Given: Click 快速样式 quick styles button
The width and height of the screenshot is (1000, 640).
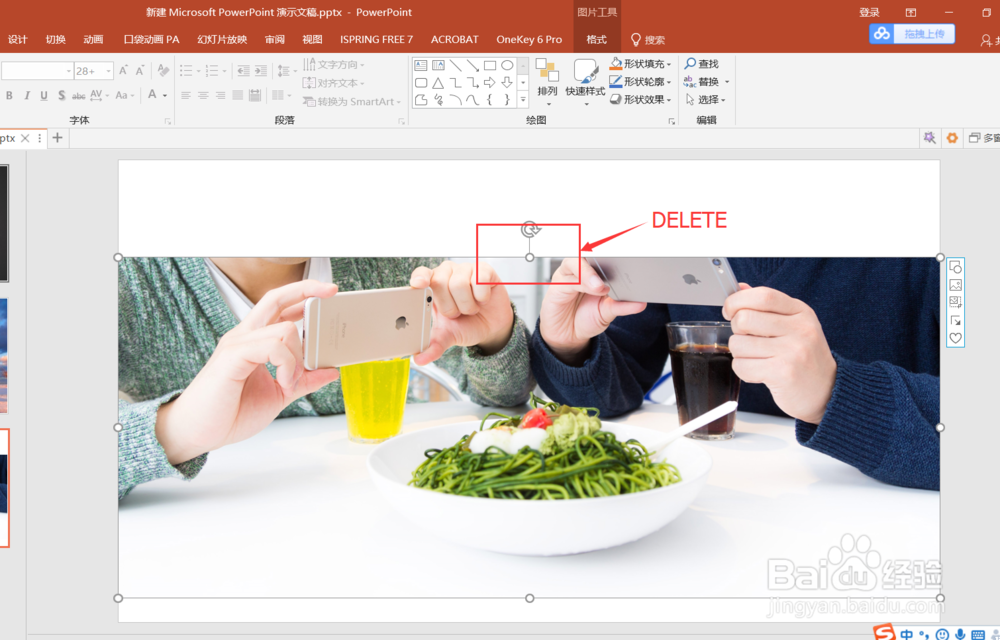Looking at the screenshot, I should (x=585, y=80).
